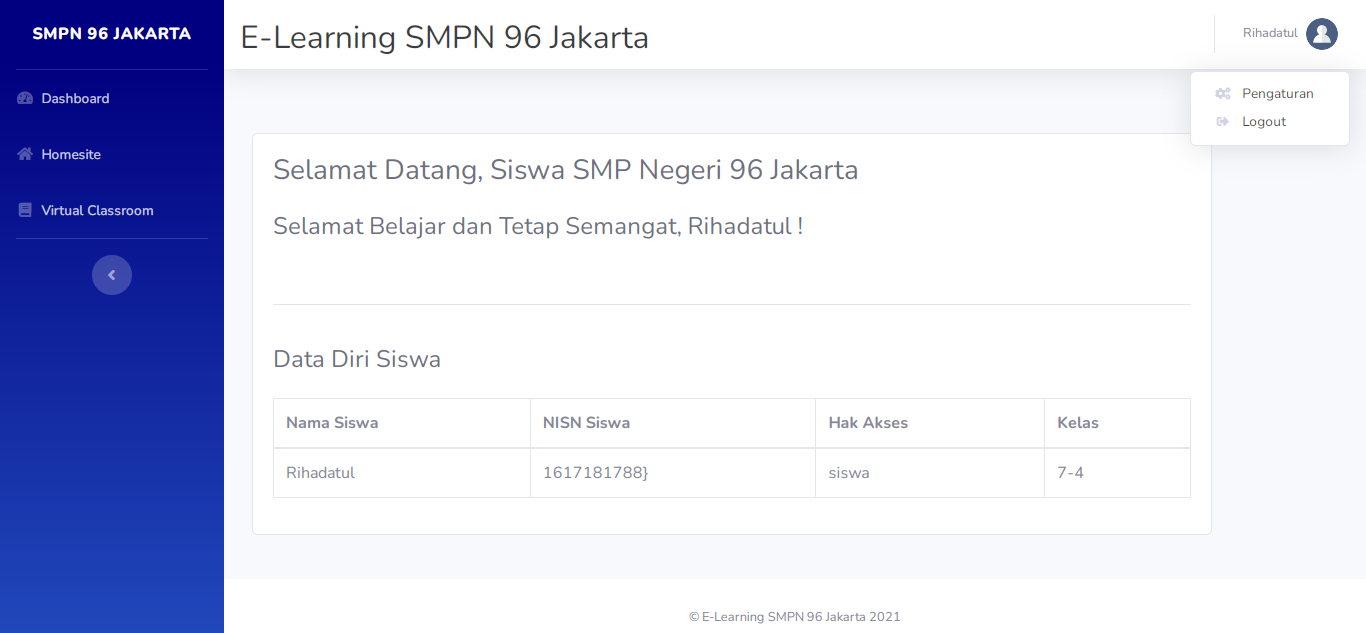Screen dimensions: 1366x633
Task: Click the user avatar profile icon
Action: click(x=1321, y=34)
